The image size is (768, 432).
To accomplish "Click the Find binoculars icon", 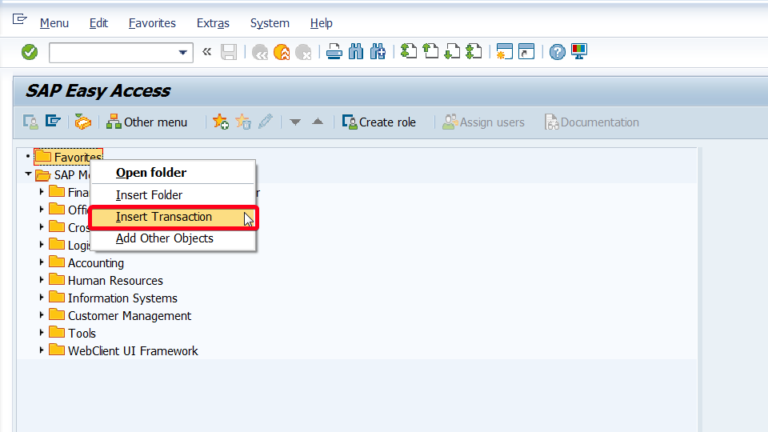I will (x=356, y=51).
